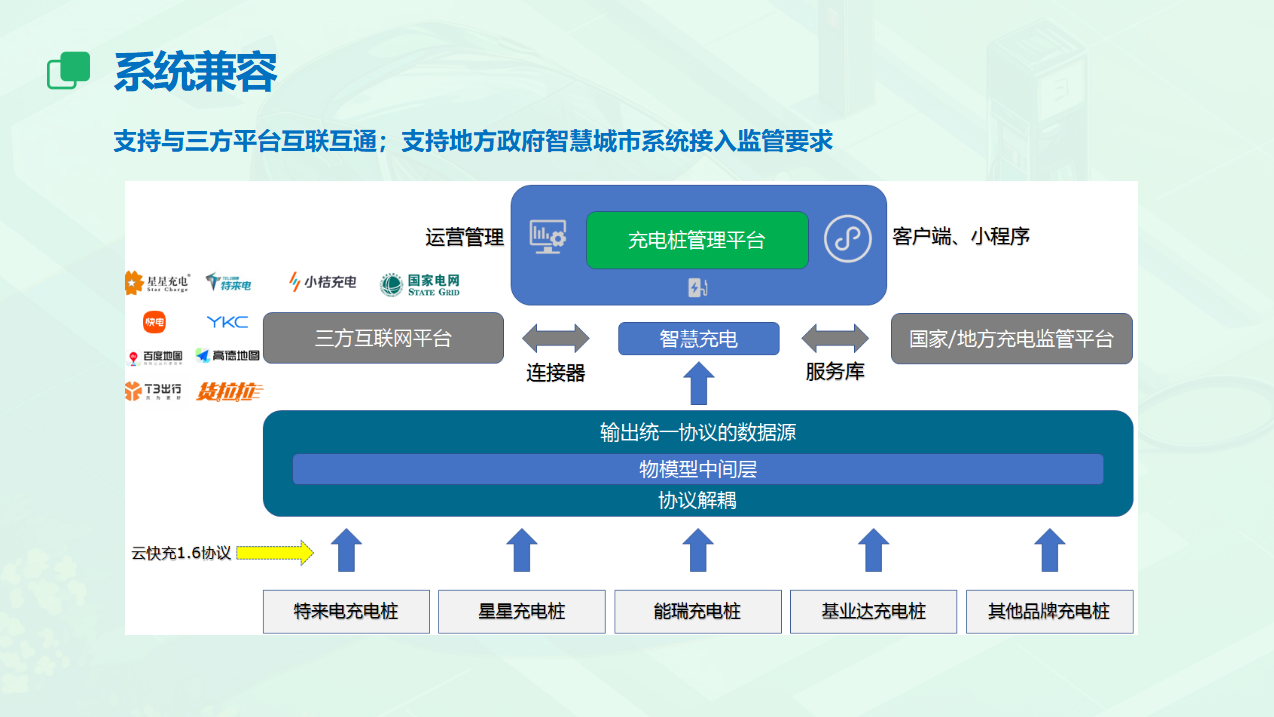Click the slide title 系统兼容
Image resolution: width=1274 pixels, height=717 pixels.
click(x=195, y=71)
